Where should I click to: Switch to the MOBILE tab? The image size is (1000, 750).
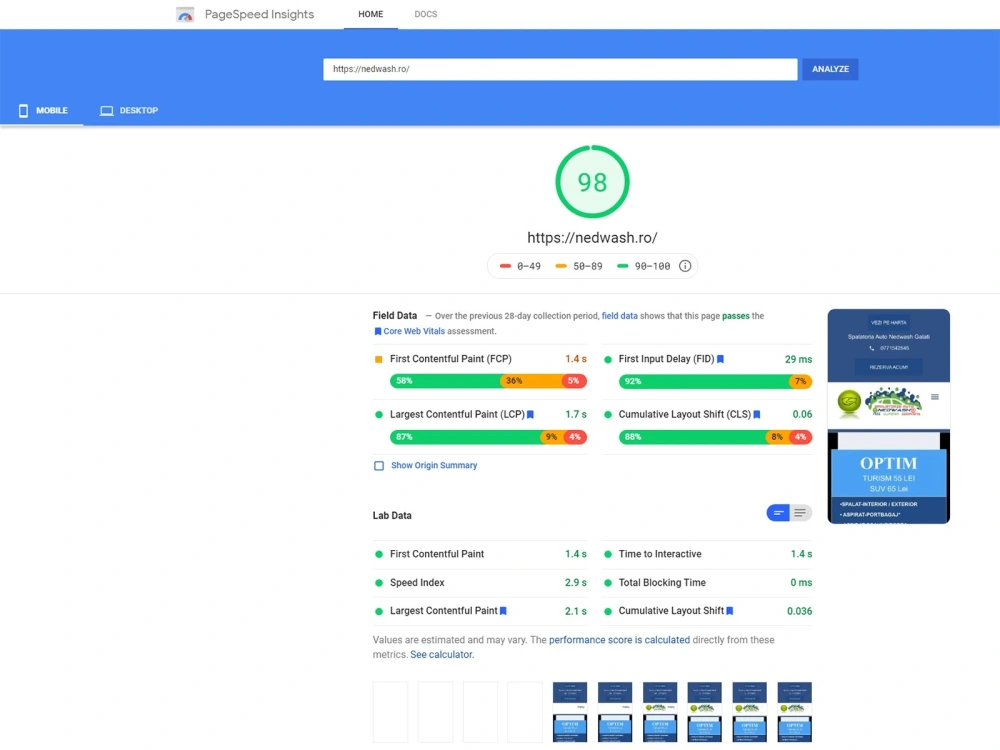(42, 110)
